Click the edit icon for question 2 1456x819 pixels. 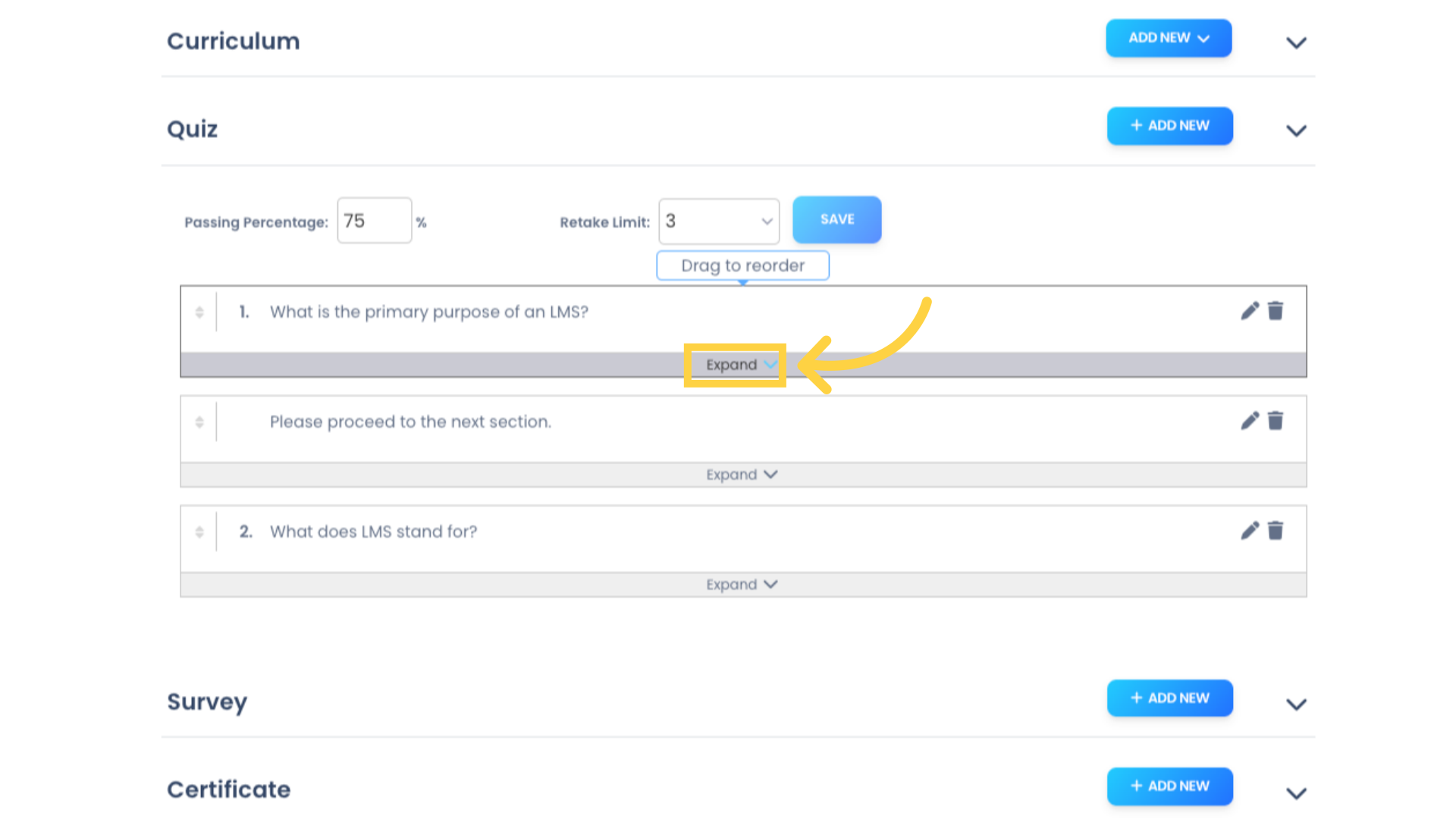click(1250, 531)
